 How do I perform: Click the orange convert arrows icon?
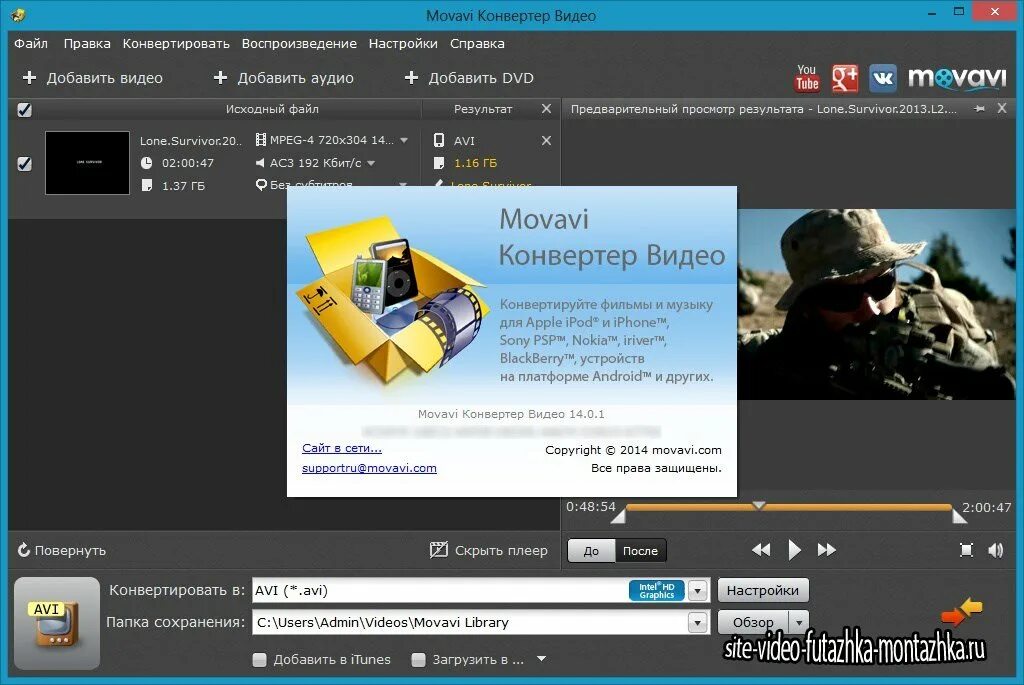tap(962, 612)
